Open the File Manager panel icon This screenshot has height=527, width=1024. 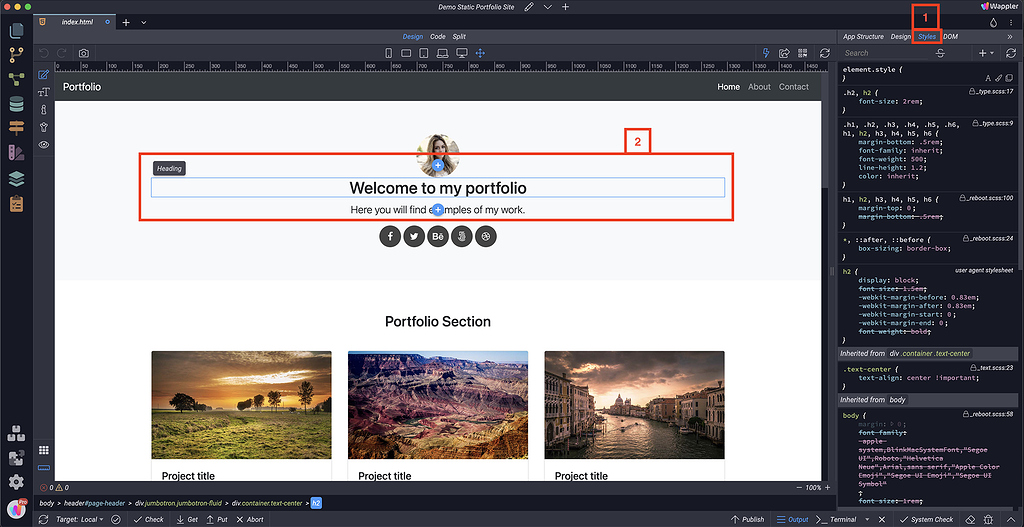coord(16,30)
